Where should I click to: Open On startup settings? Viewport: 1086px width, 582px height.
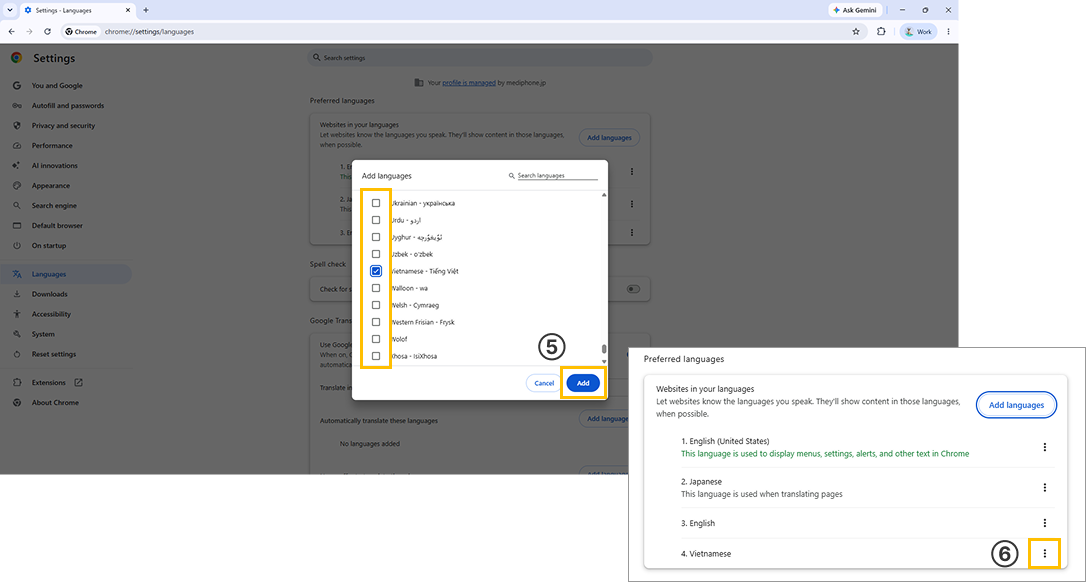(x=48, y=246)
